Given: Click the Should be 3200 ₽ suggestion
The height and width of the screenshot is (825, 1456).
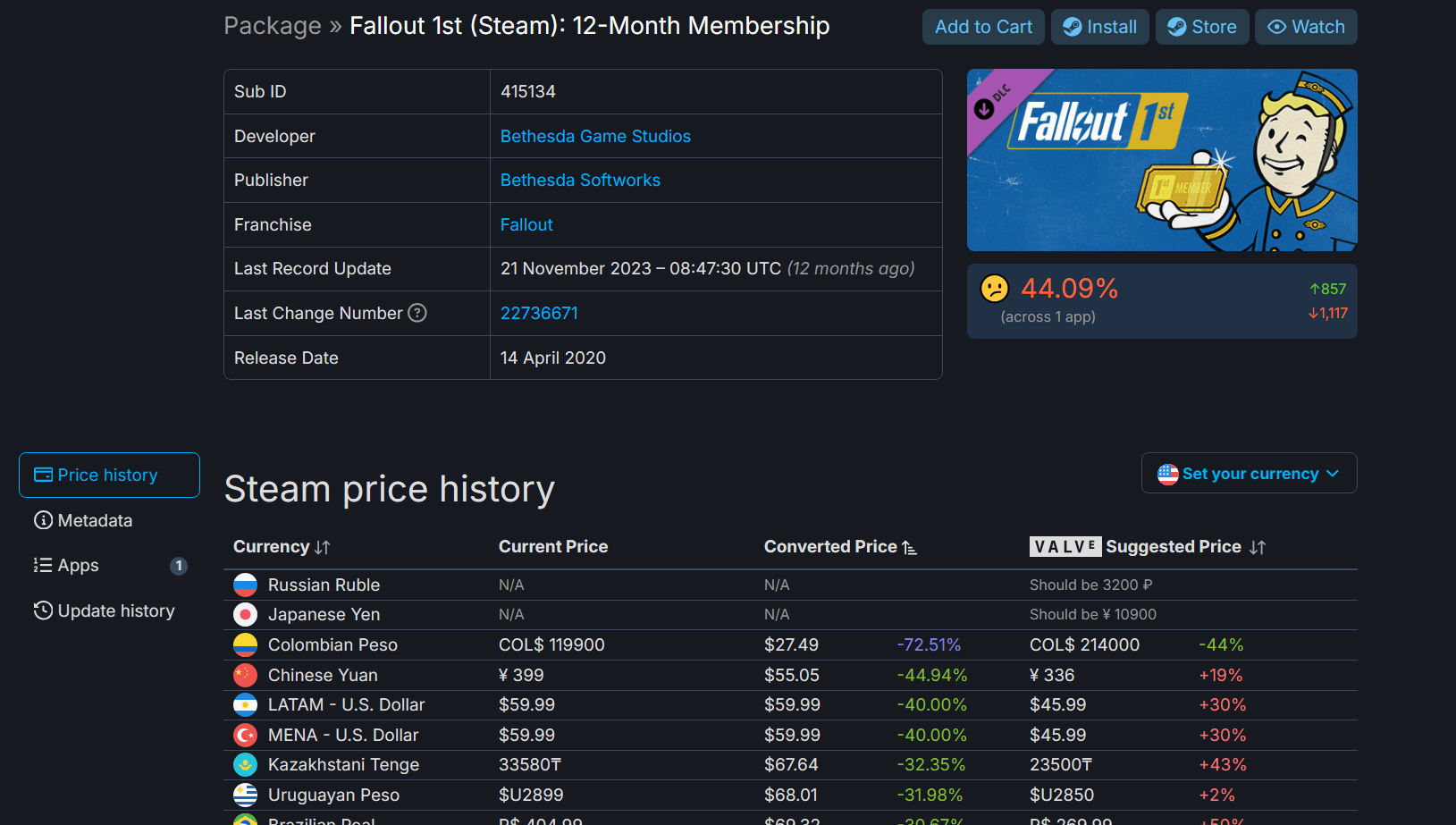Looking at the screenshot, I should [1090, 585].
